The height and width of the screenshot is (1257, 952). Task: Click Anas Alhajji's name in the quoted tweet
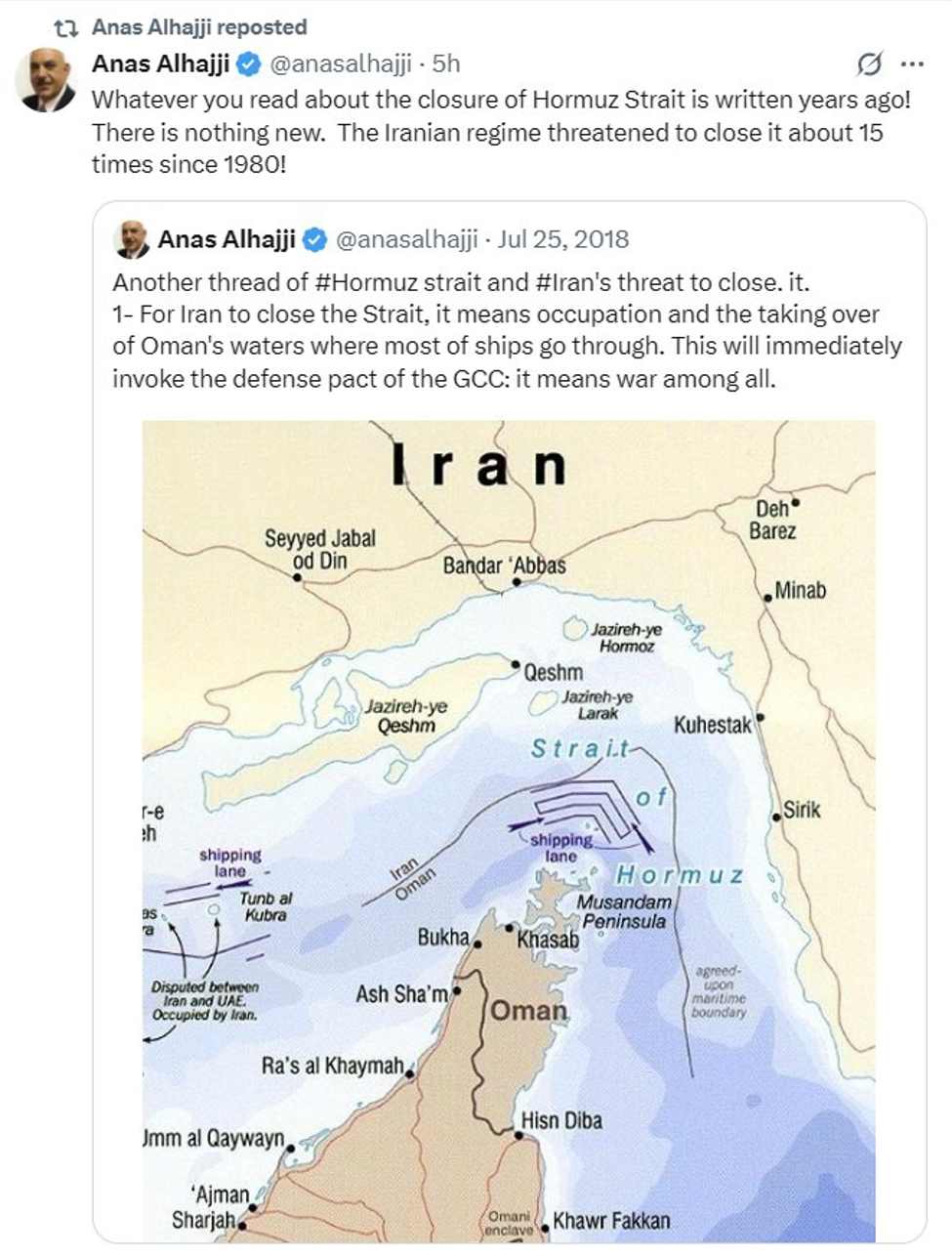(x=228, y=237)
